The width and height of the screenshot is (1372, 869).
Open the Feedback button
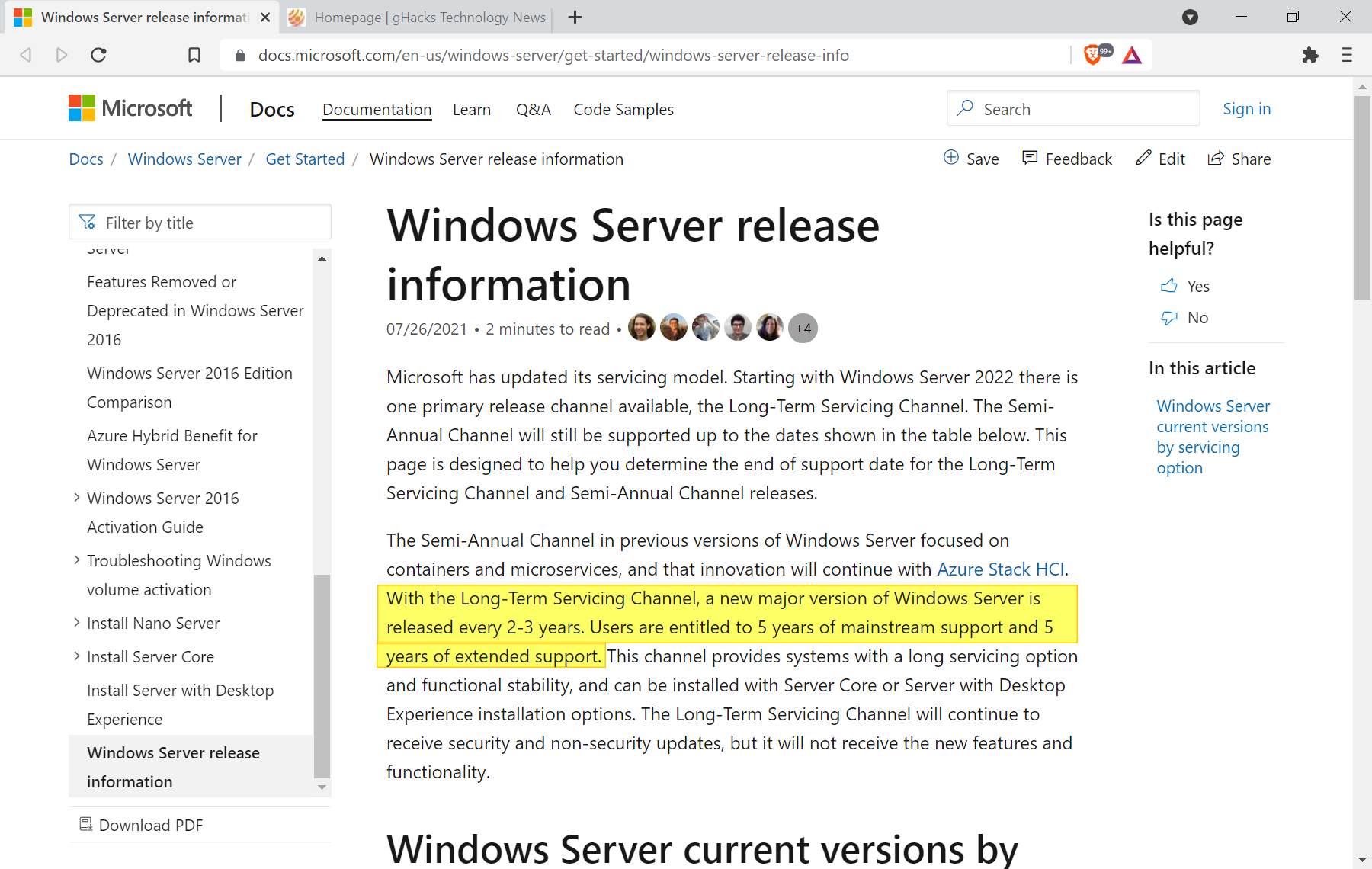pos(1067,159)
